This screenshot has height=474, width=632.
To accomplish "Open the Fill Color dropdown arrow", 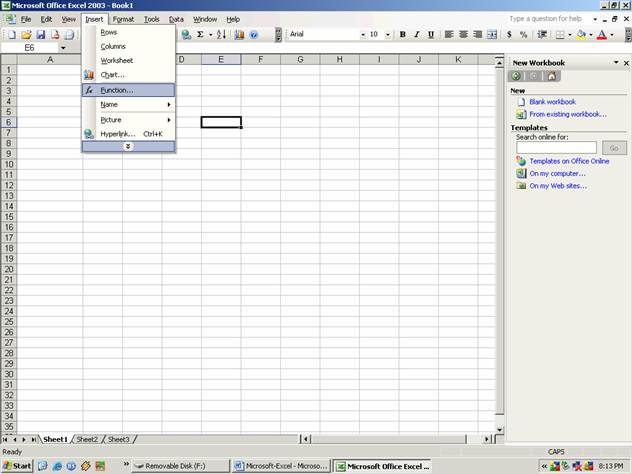I will [x=590, y=35].
